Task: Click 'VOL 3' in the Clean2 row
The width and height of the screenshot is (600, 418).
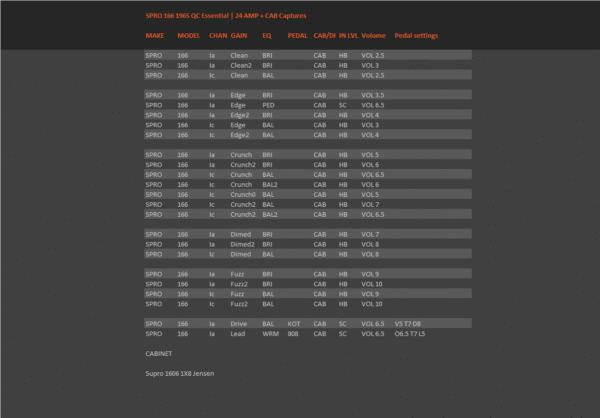Action: tap(370, 65)
